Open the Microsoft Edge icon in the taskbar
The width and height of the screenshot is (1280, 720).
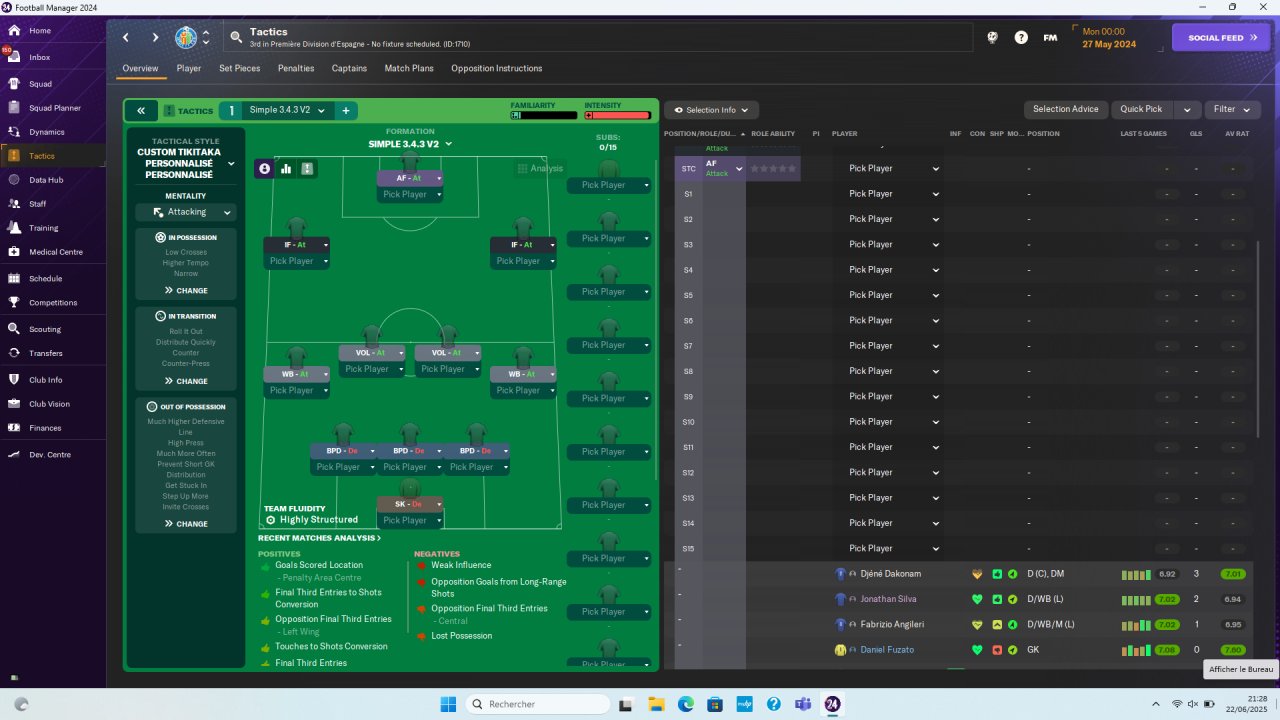tap(686, 704)
